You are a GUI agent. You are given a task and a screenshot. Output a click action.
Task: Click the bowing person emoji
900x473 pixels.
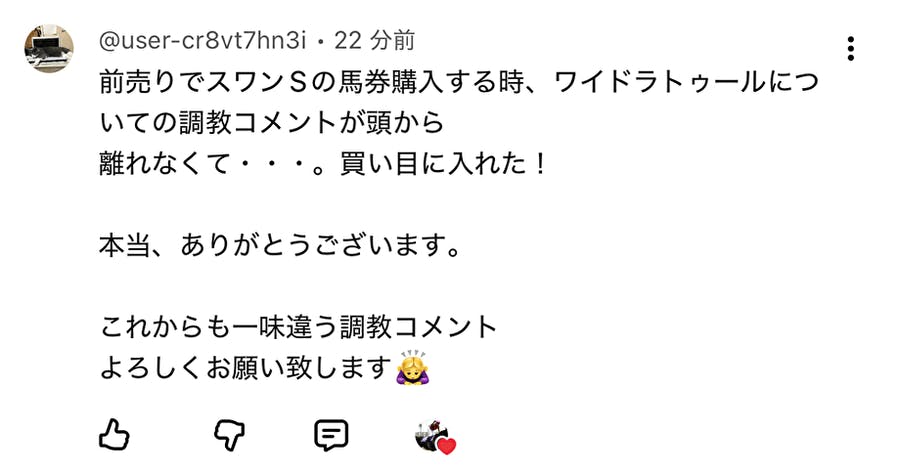(413, 367)
